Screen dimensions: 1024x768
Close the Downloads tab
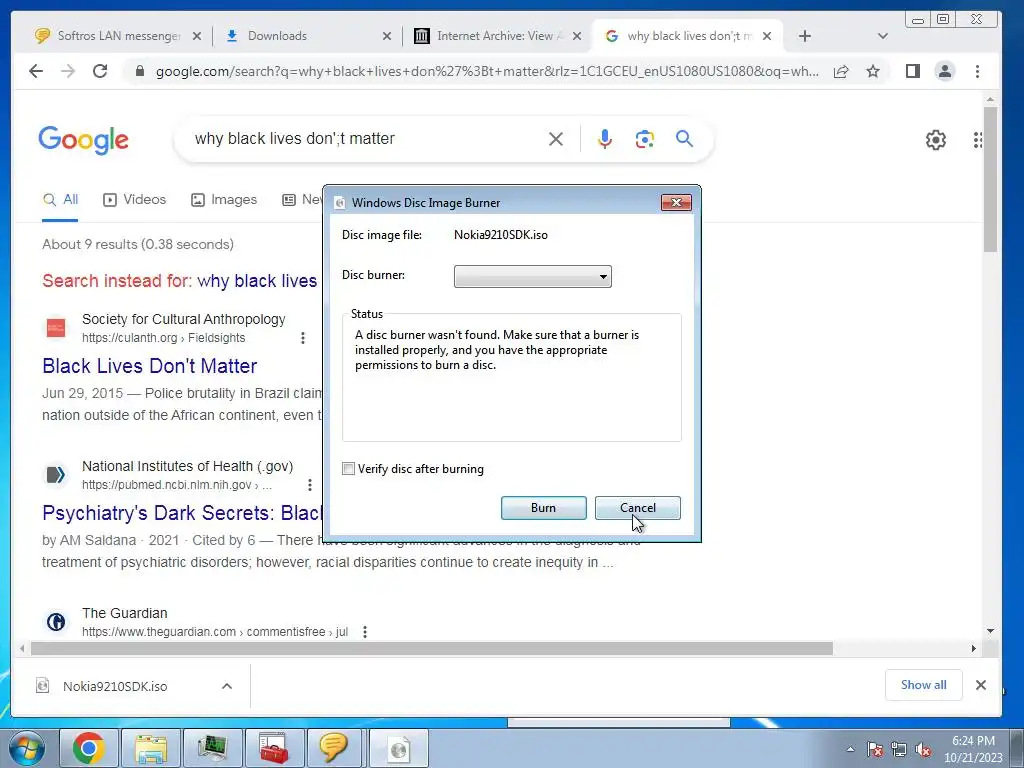(387, 36)
